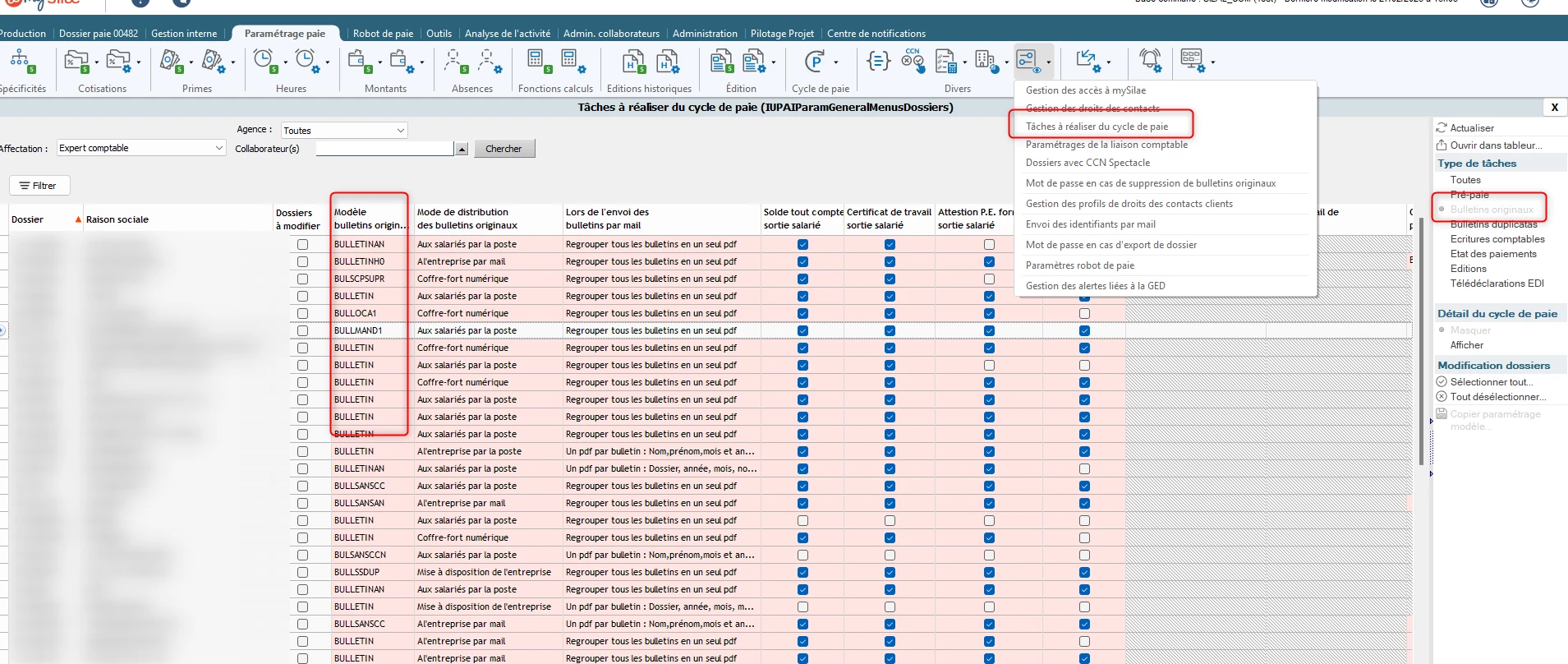This screenshot has height=664, width=1568.
Task: Toggle Certificat de travail on BULLOCA1 row
Action: click(x=890, y=314)
